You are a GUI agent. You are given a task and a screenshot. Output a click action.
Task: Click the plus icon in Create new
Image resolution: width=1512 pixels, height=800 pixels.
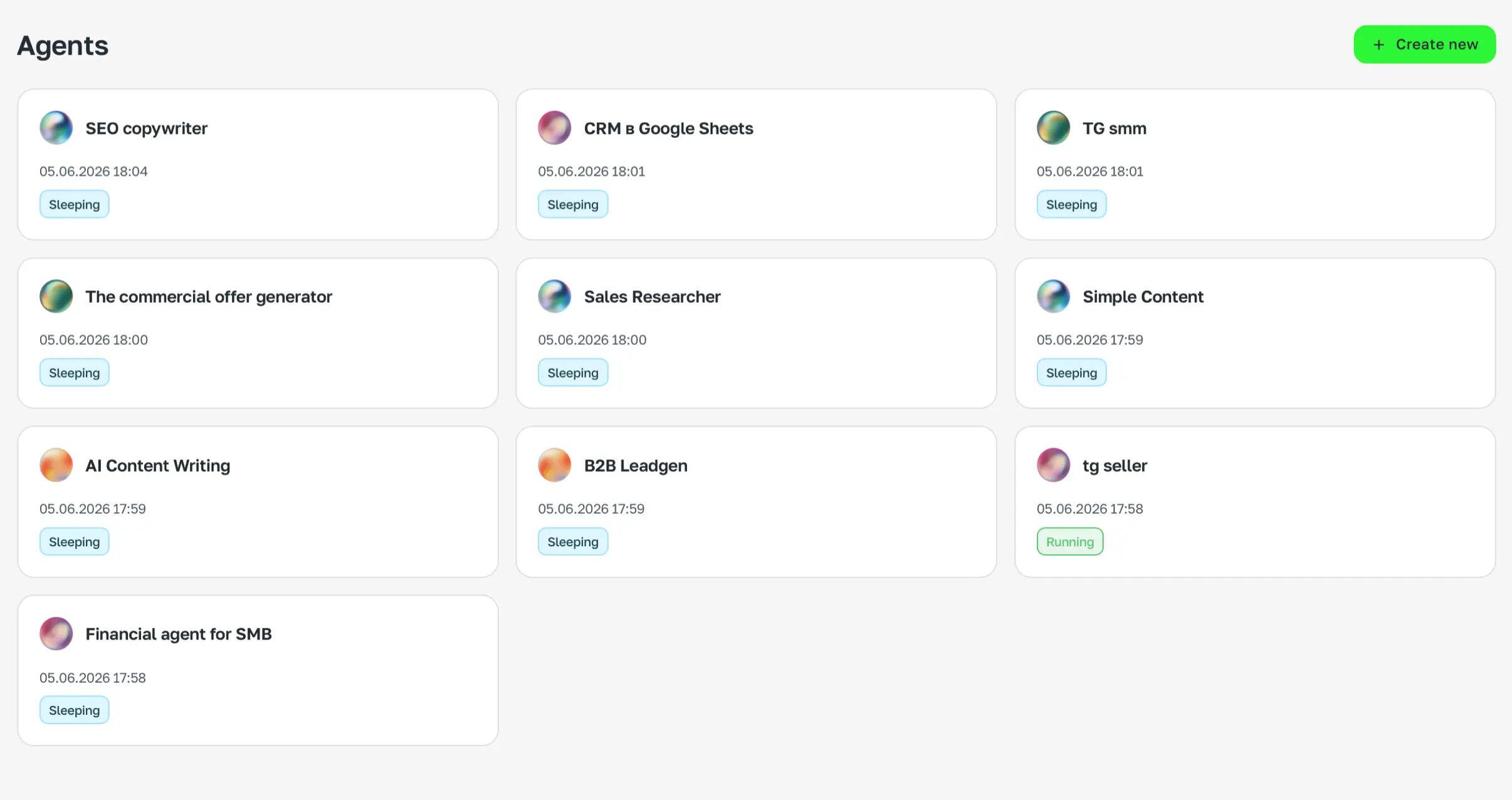point(1378,45)
